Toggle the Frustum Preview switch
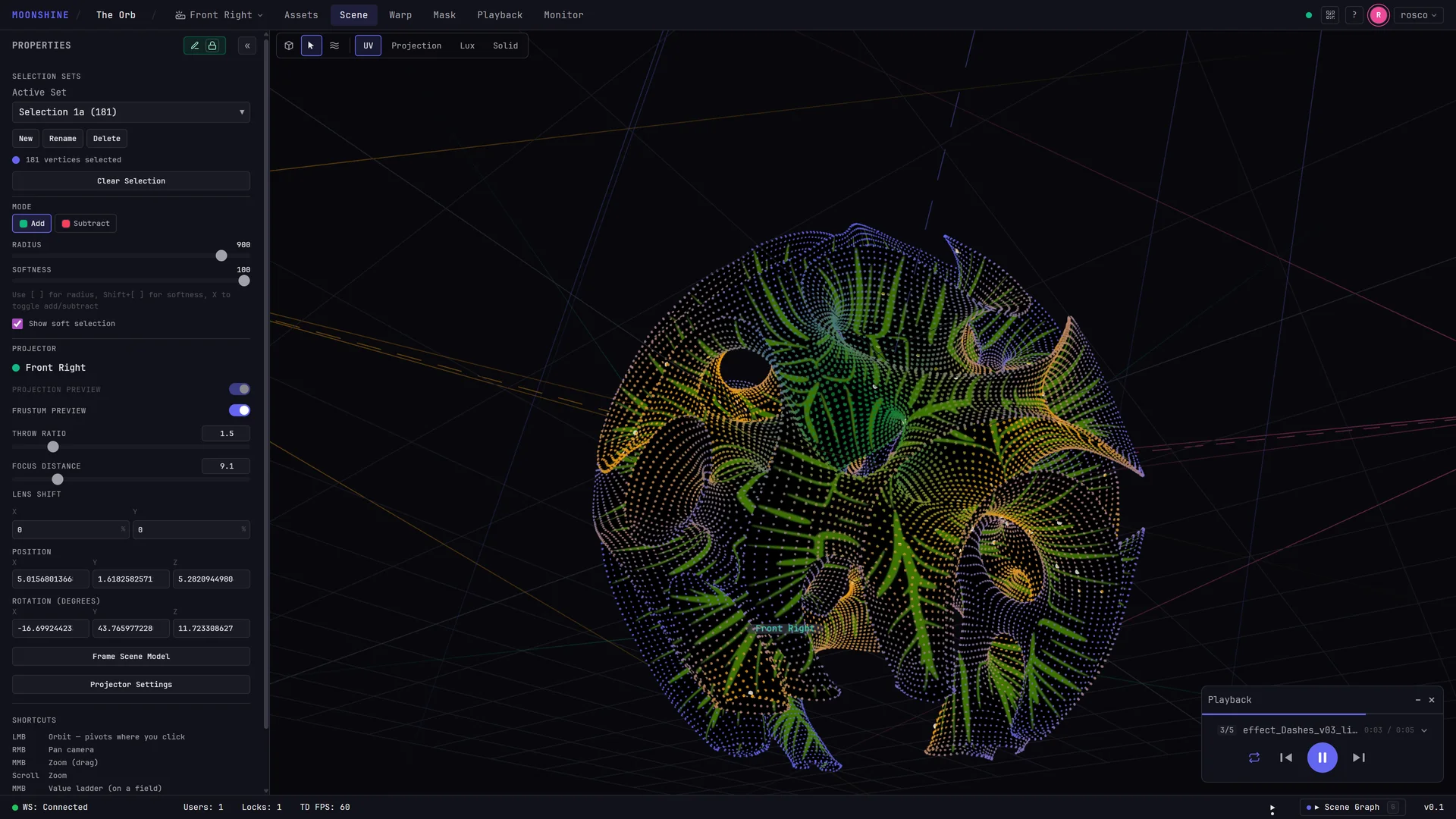Image resolution: width=1456 pixels, height=819 pixels. [240, 410]
